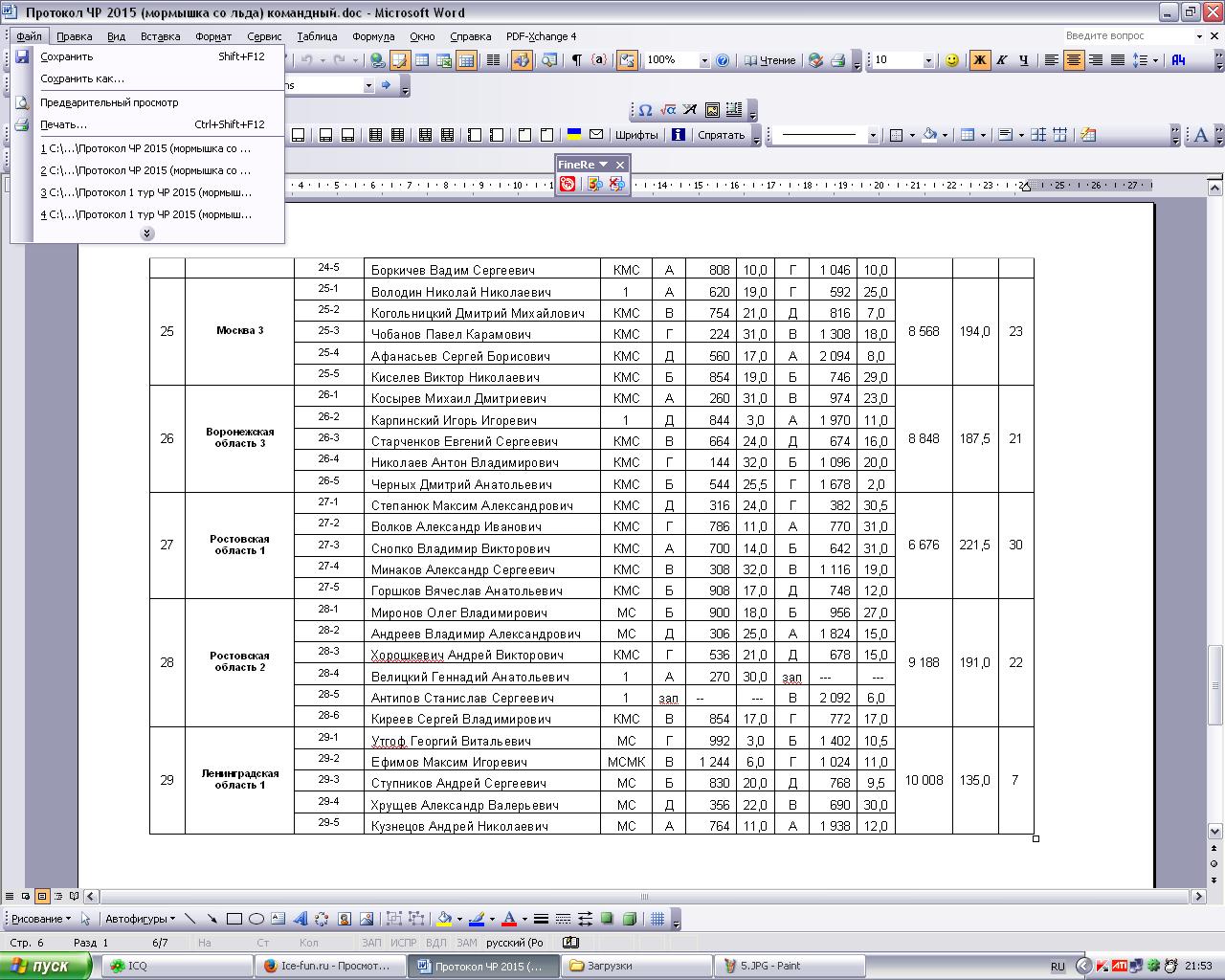This screenshot has width=1225, height=980.
Task: Choose 'Сохранить как...' in File menu
Action: point(82,78)
